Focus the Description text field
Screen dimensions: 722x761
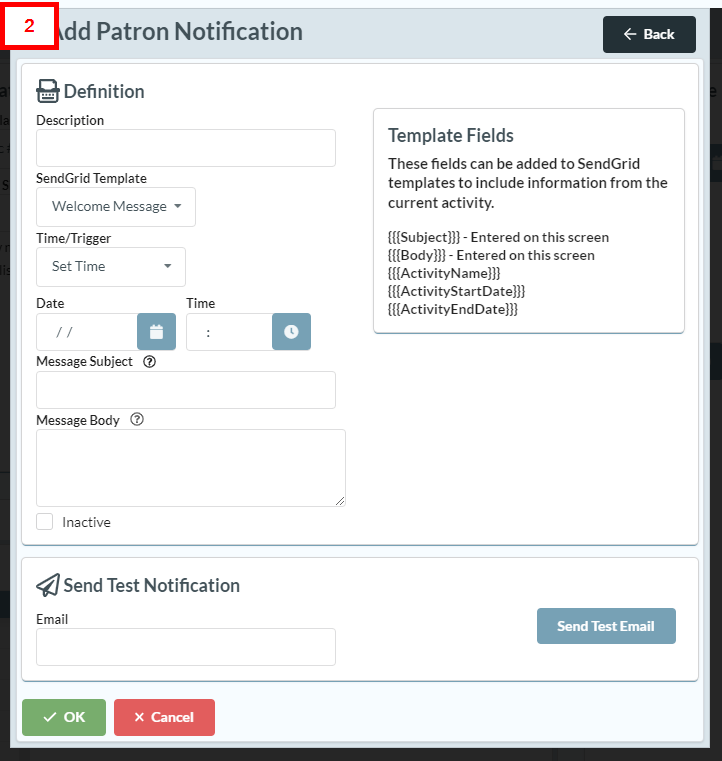[186, 148]
